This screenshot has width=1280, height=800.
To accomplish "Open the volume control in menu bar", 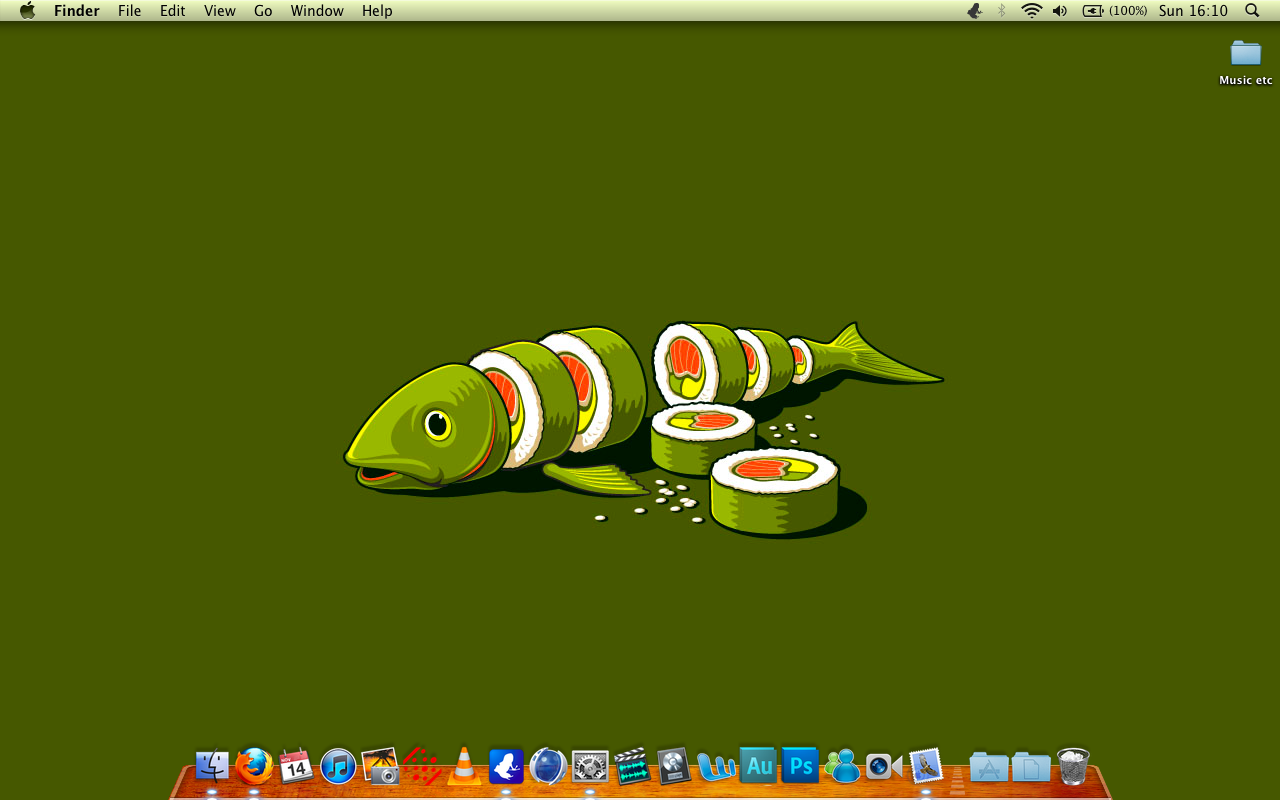I will pos(1060,11).
